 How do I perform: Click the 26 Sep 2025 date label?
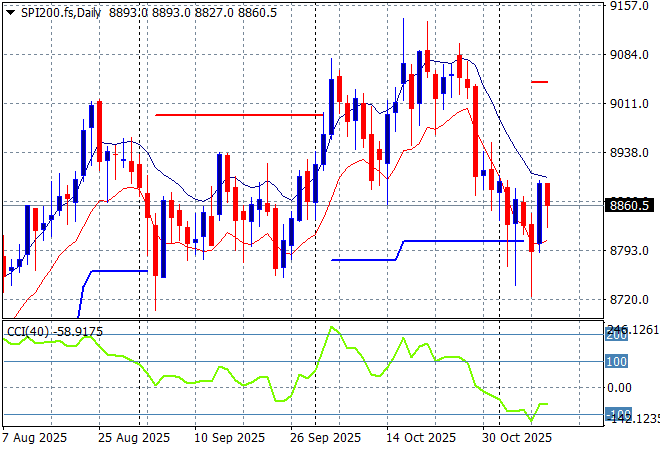click(325, 438)
